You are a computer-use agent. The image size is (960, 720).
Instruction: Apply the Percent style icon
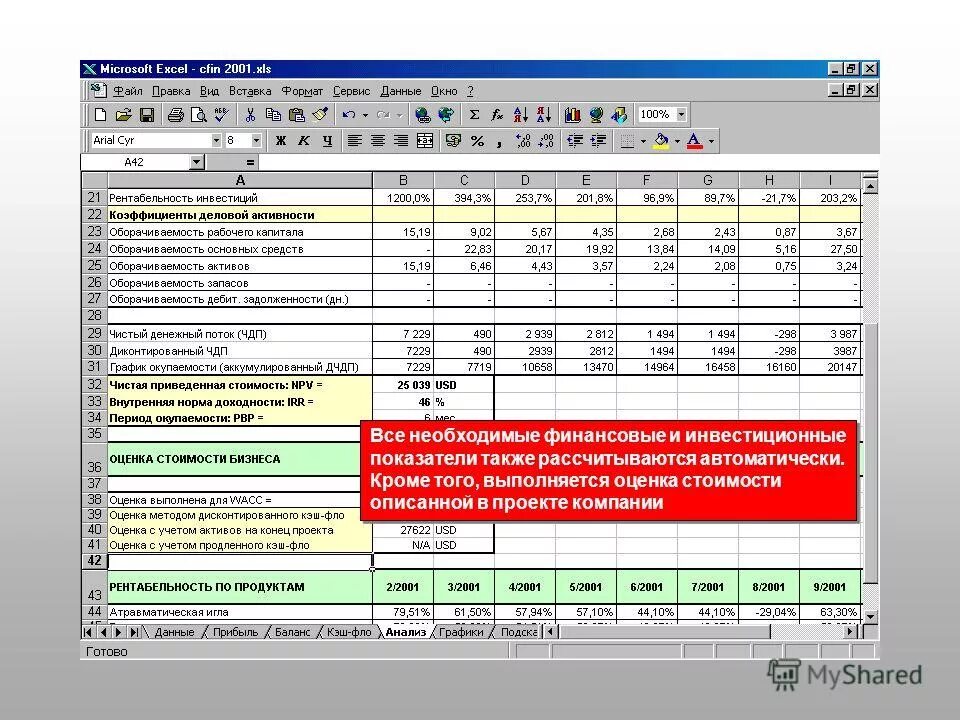477,141
